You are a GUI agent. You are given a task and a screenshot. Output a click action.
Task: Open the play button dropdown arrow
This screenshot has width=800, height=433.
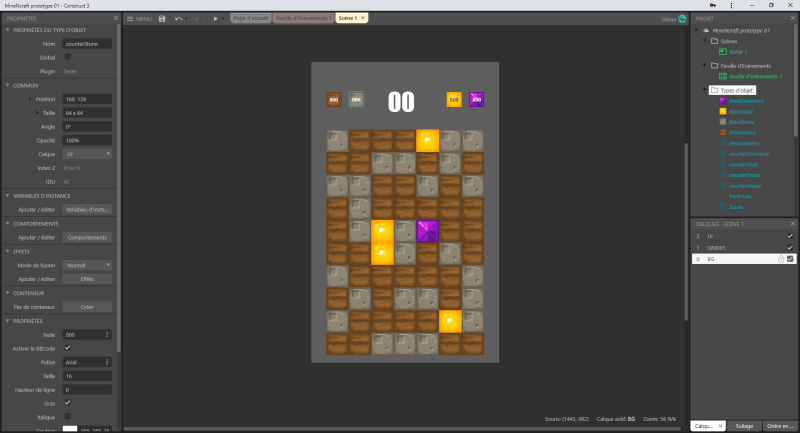coord(223,19)
